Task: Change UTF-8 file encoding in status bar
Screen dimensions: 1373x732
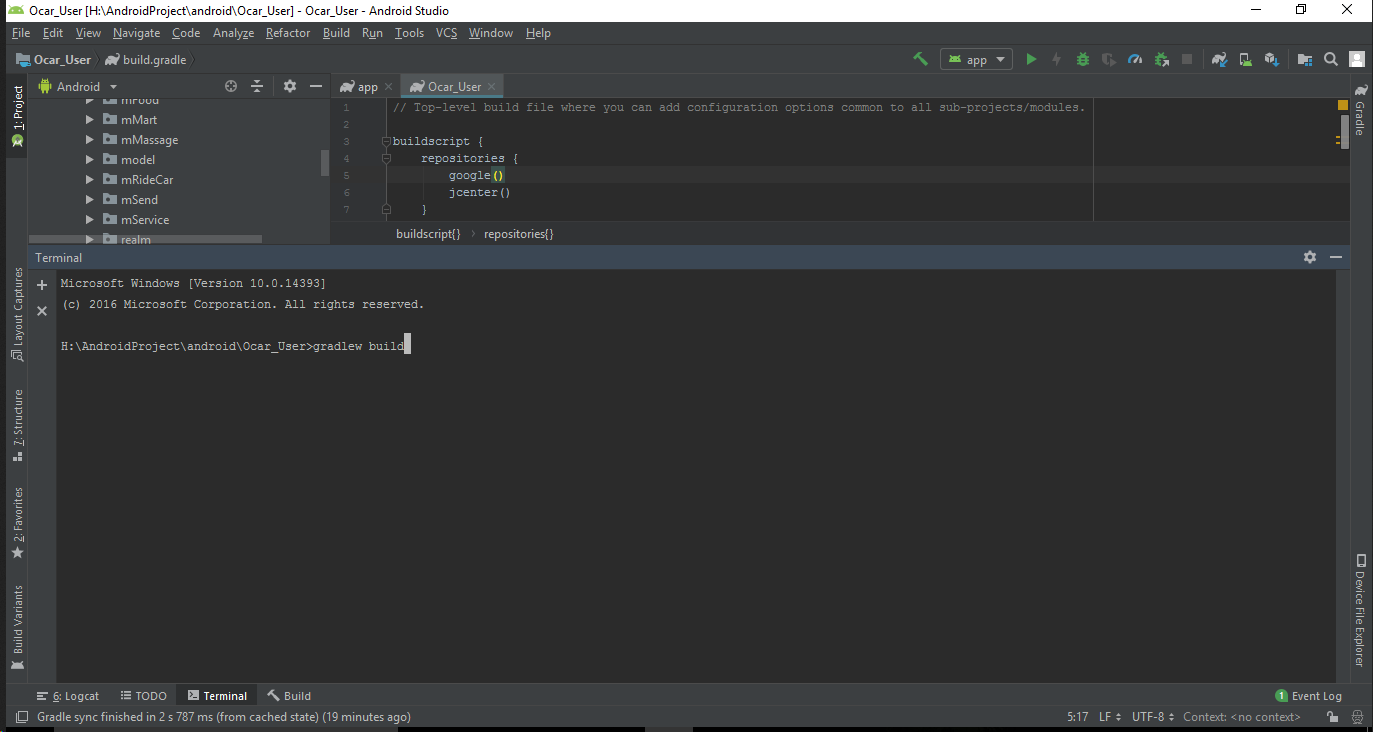Action: (1153, 716)
